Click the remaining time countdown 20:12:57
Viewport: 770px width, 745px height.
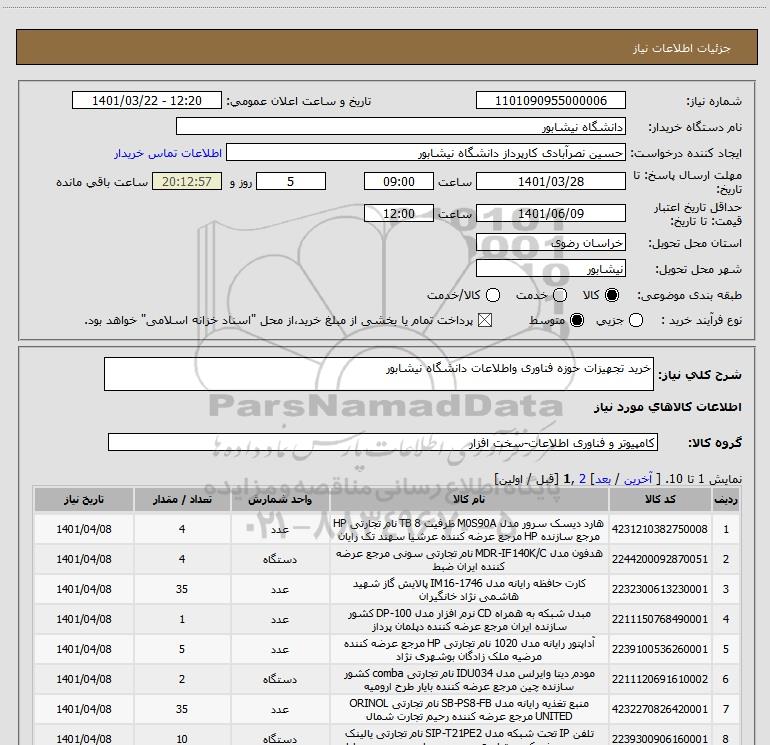click(187, 181)
